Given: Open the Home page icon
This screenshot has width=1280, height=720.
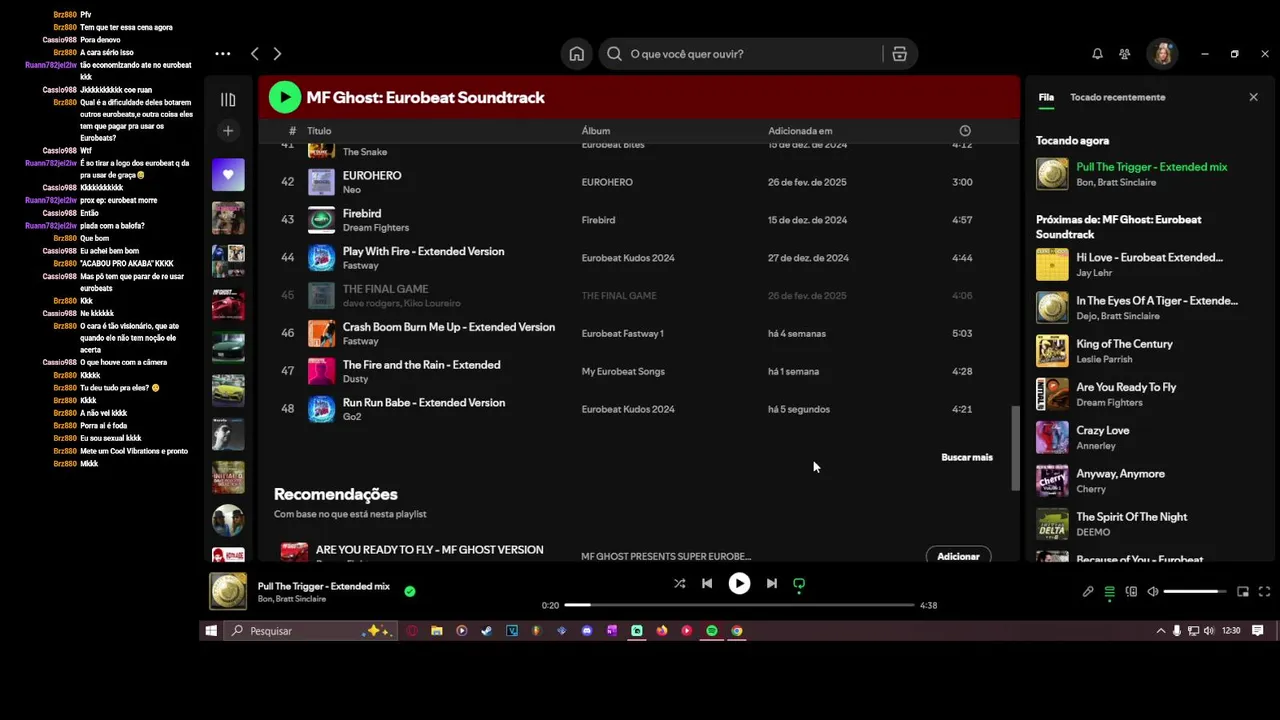Looking at the screenshot, I should pyautogui.click(x=577, y=54).
